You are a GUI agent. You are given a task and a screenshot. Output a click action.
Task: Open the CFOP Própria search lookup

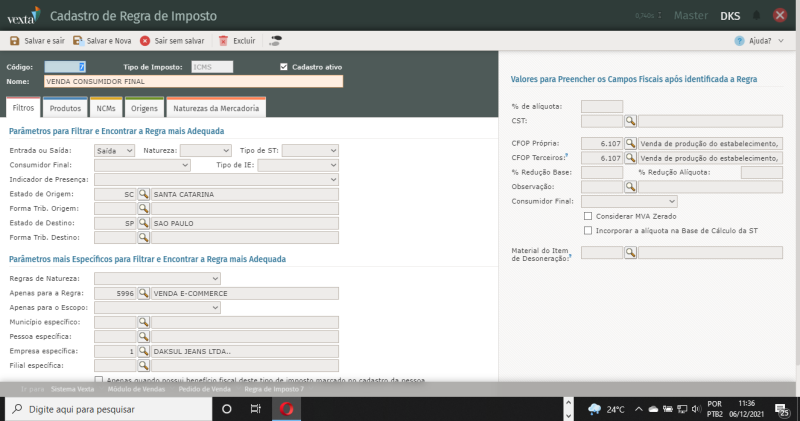point(631,144)
